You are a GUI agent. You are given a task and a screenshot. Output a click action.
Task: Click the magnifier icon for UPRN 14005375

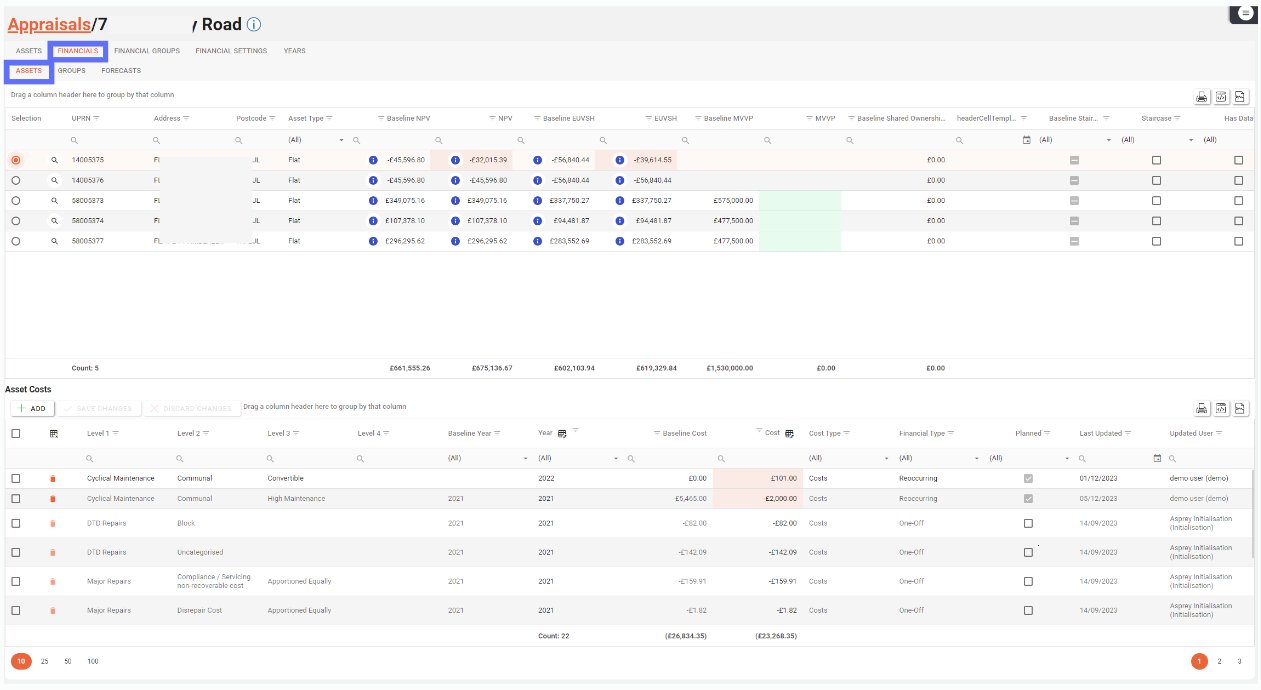click(55, 160)
